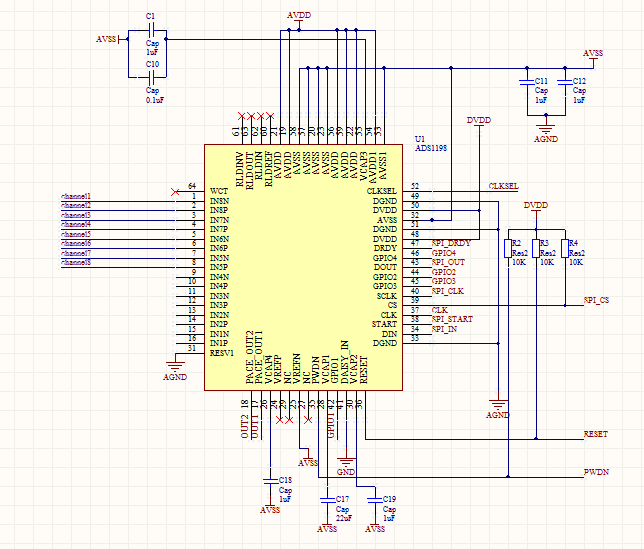The image size is (644, 549).
Task: Click the SCLK pin name inside U1
Action: coord(387,296)
